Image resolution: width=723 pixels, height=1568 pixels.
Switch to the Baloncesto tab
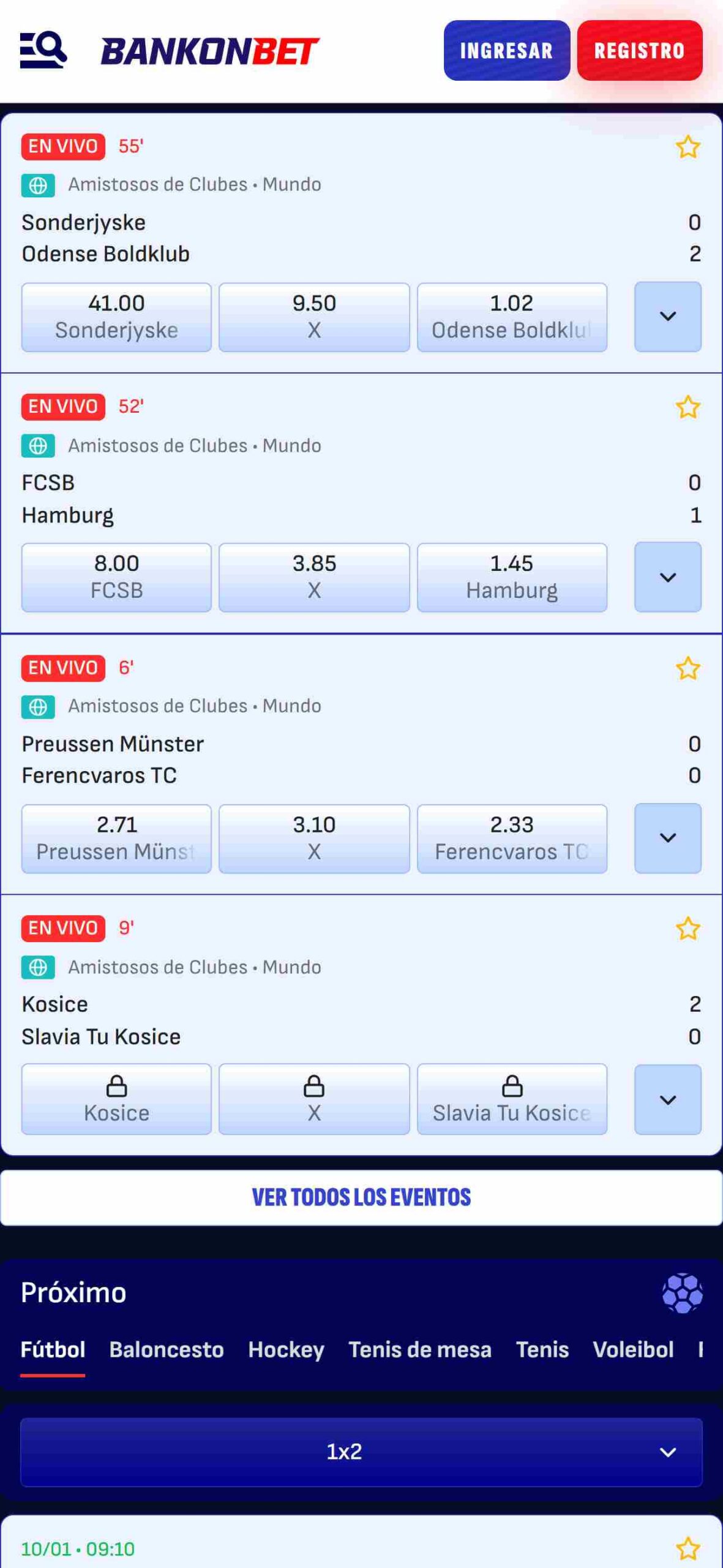click(x=167, y=1350)
